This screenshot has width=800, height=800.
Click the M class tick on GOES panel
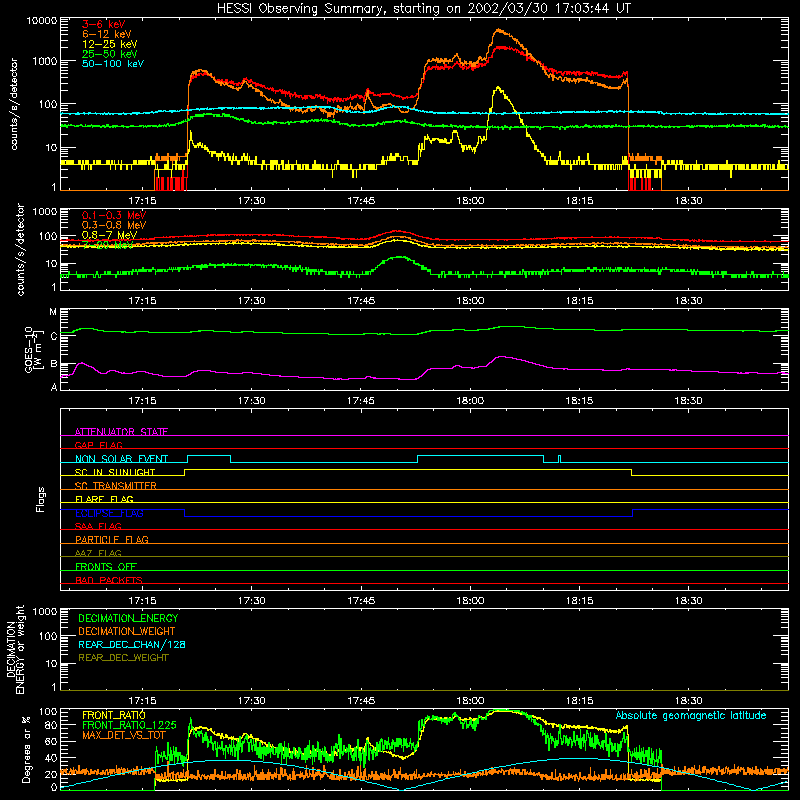point(53,312)
